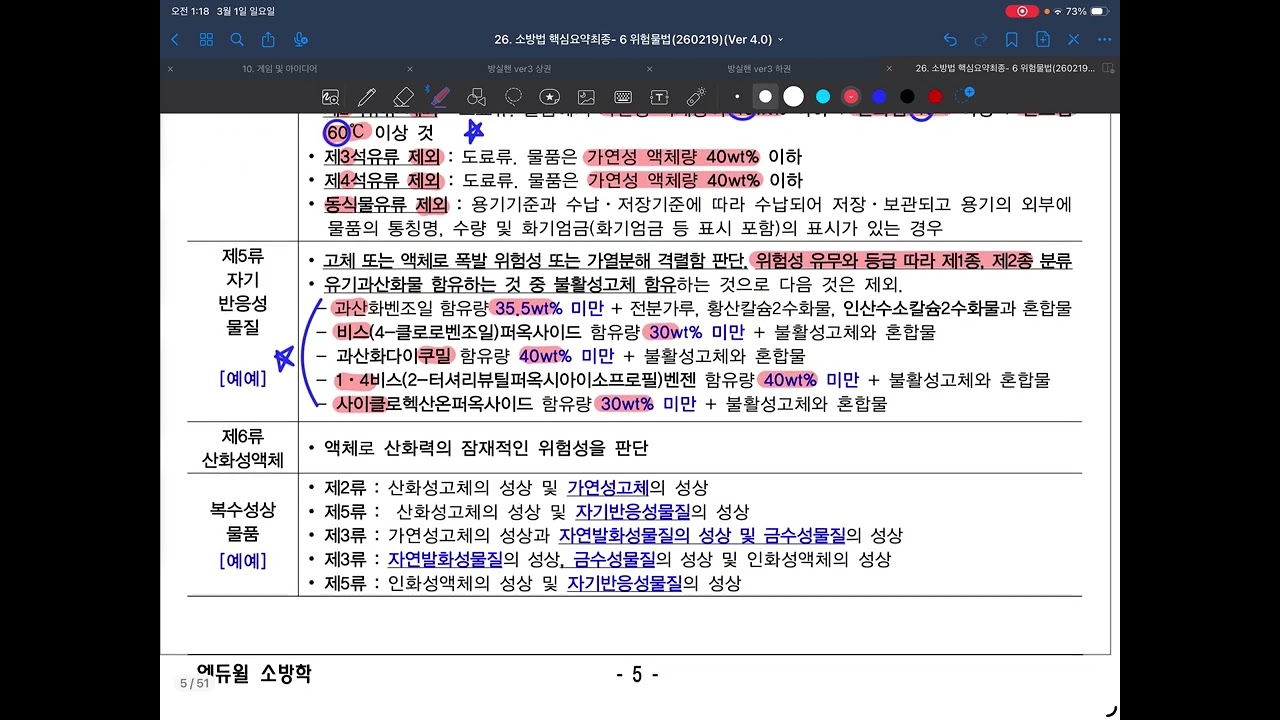
Task: Tap the 동식물유류 제외 text
Action: tap(385, 204)
